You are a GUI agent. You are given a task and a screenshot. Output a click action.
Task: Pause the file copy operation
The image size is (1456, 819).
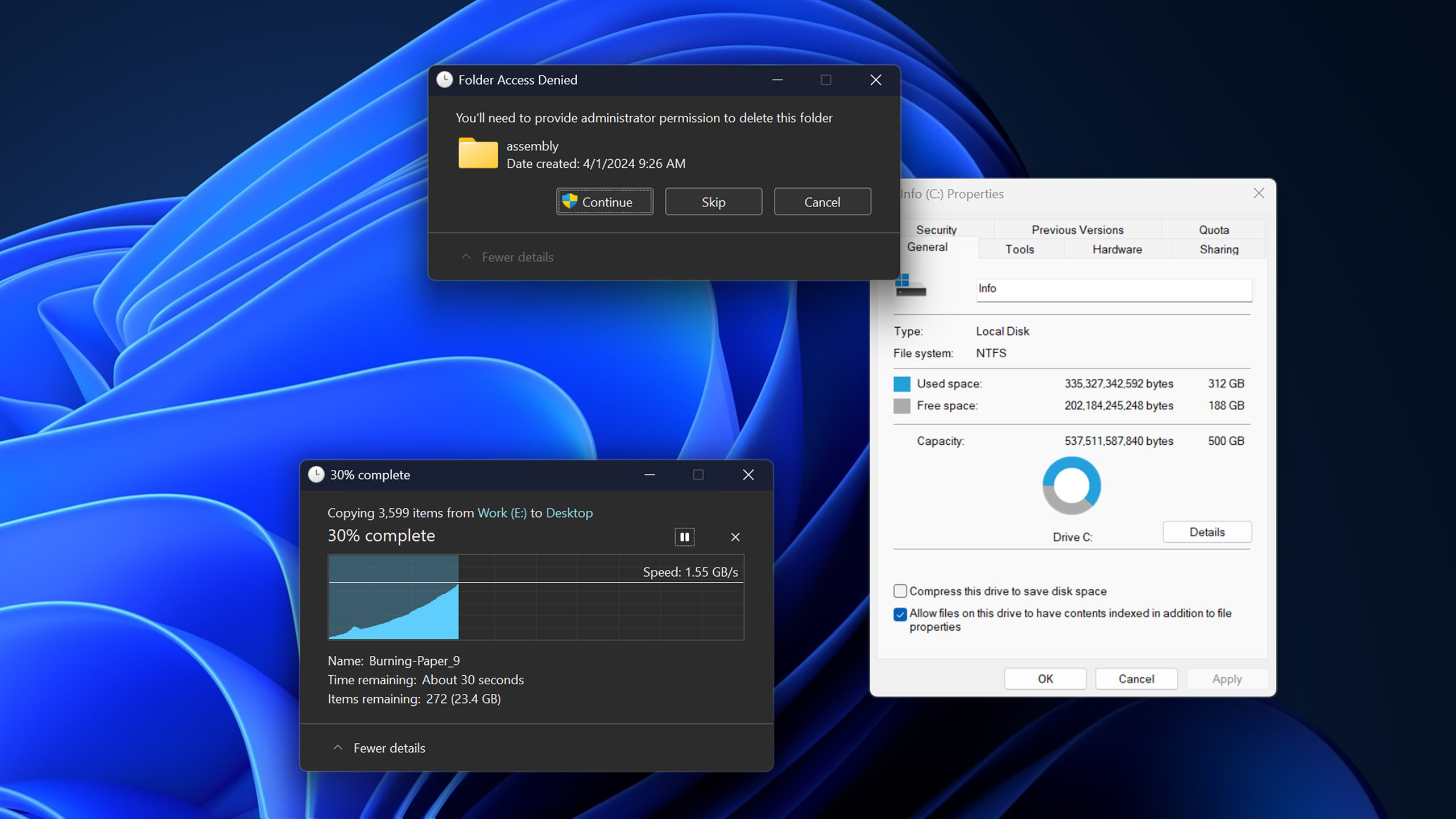(x=684, y=536)
